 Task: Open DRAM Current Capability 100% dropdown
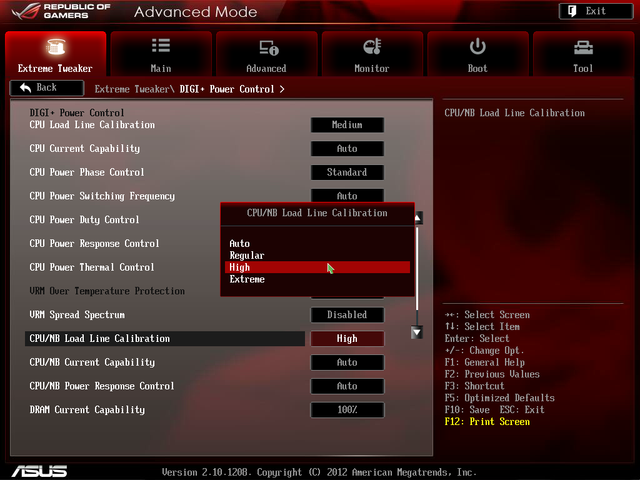pyautogui.click(x=347, y=410)
